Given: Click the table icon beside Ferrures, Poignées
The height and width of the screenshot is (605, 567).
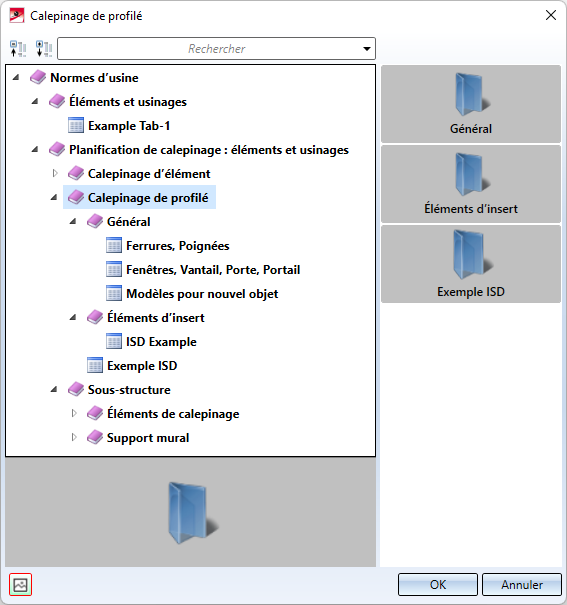Looking at the screenshot, I should click(x=114, y=245).
